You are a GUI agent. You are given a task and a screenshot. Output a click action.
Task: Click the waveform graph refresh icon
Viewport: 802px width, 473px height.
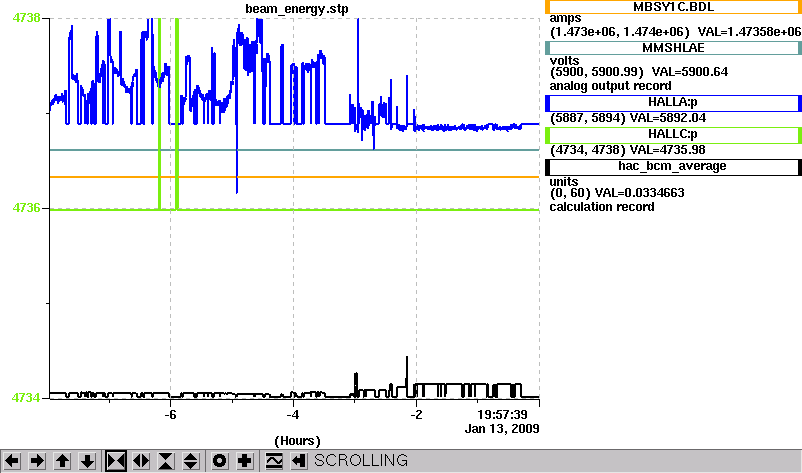pyautogui.click(x=274, y=461)
